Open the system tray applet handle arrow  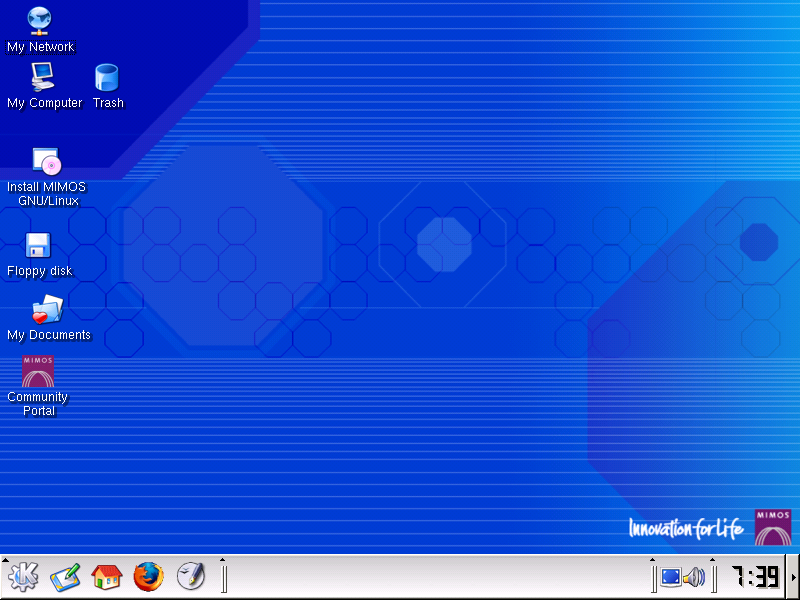653,560
